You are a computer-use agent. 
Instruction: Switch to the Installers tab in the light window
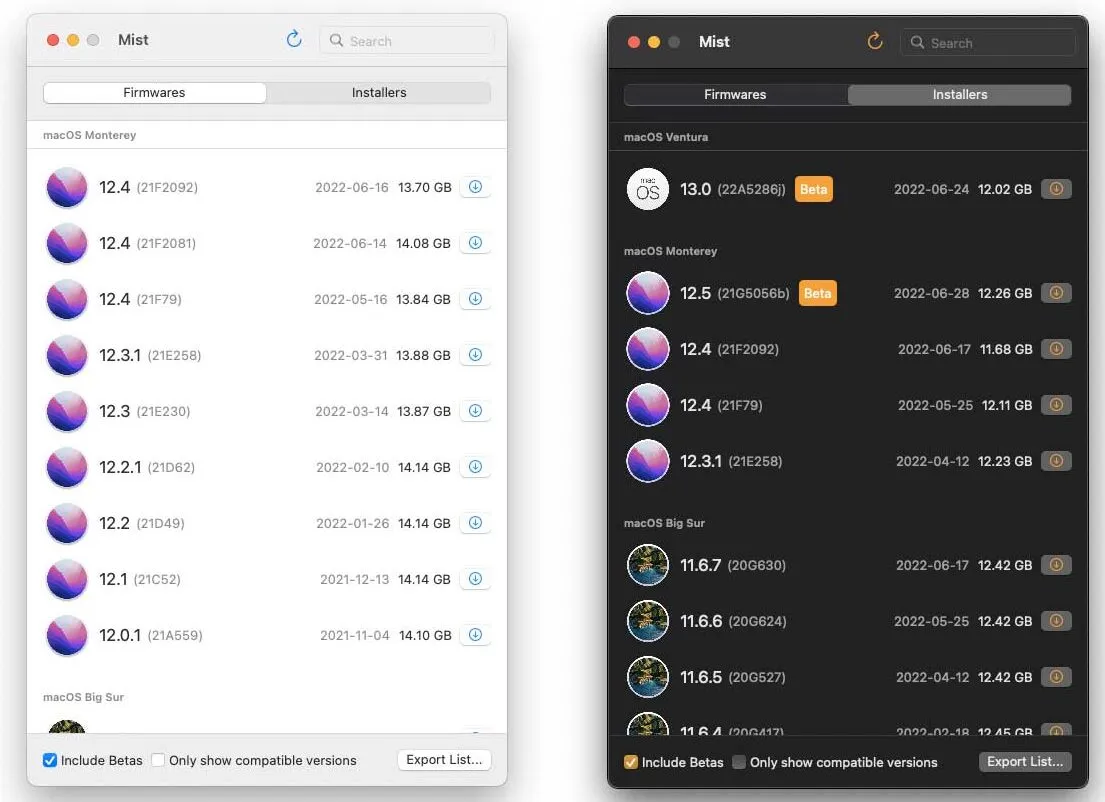tap(378, 92)
